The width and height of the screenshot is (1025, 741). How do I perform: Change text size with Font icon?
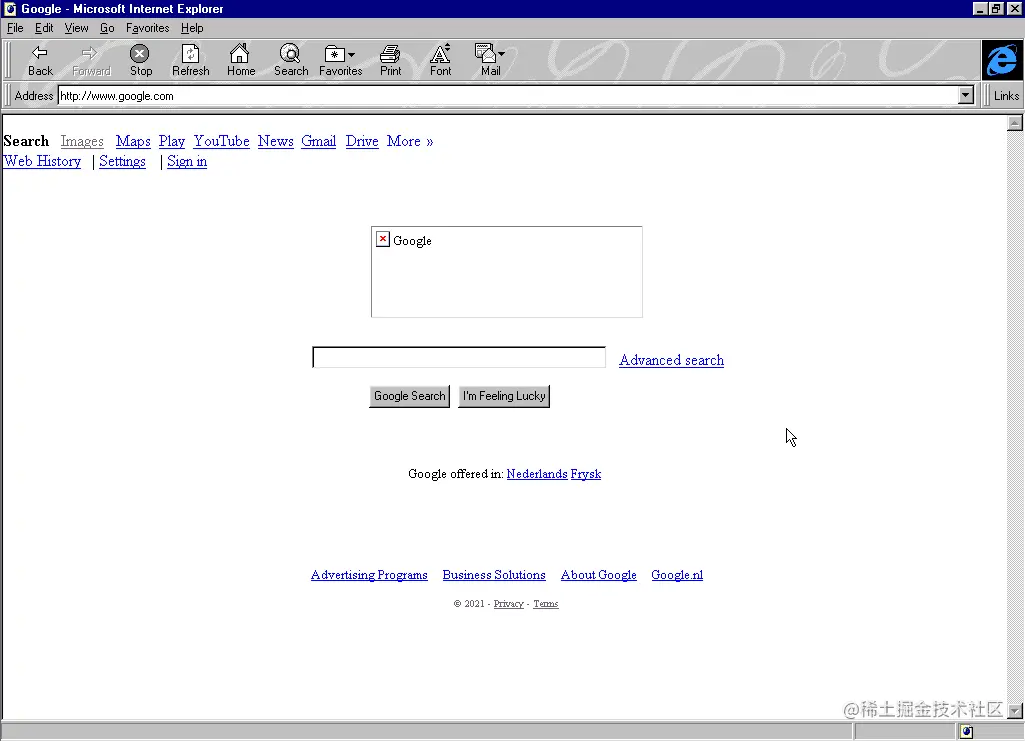(440, 60)
